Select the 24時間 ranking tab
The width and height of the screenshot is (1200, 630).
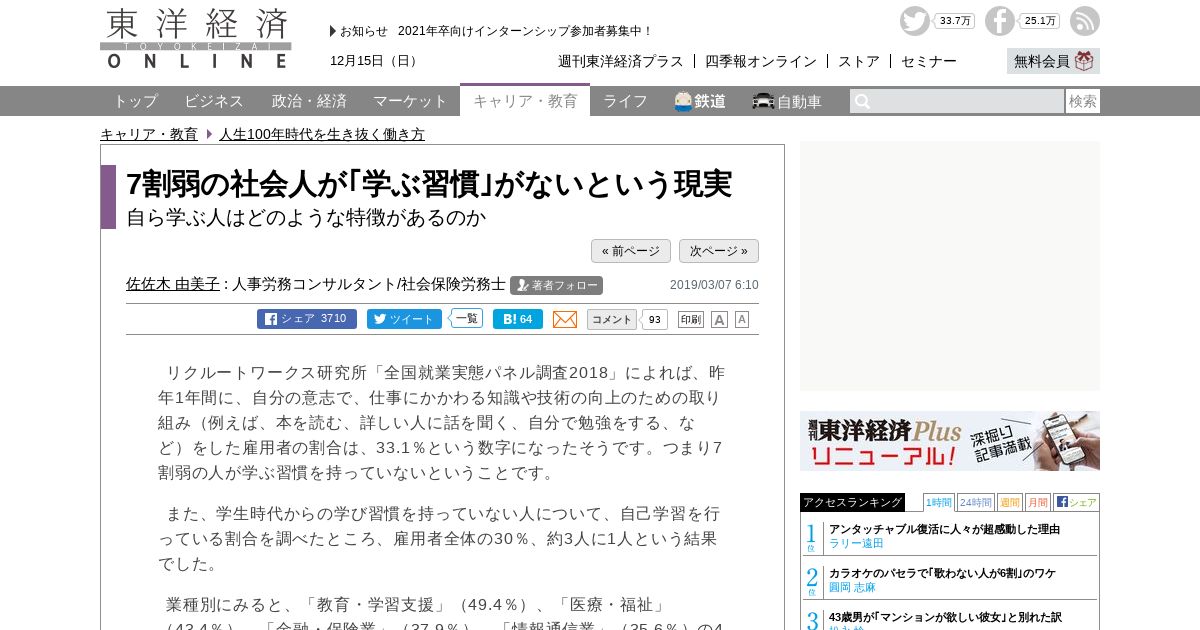click(976, 502)
